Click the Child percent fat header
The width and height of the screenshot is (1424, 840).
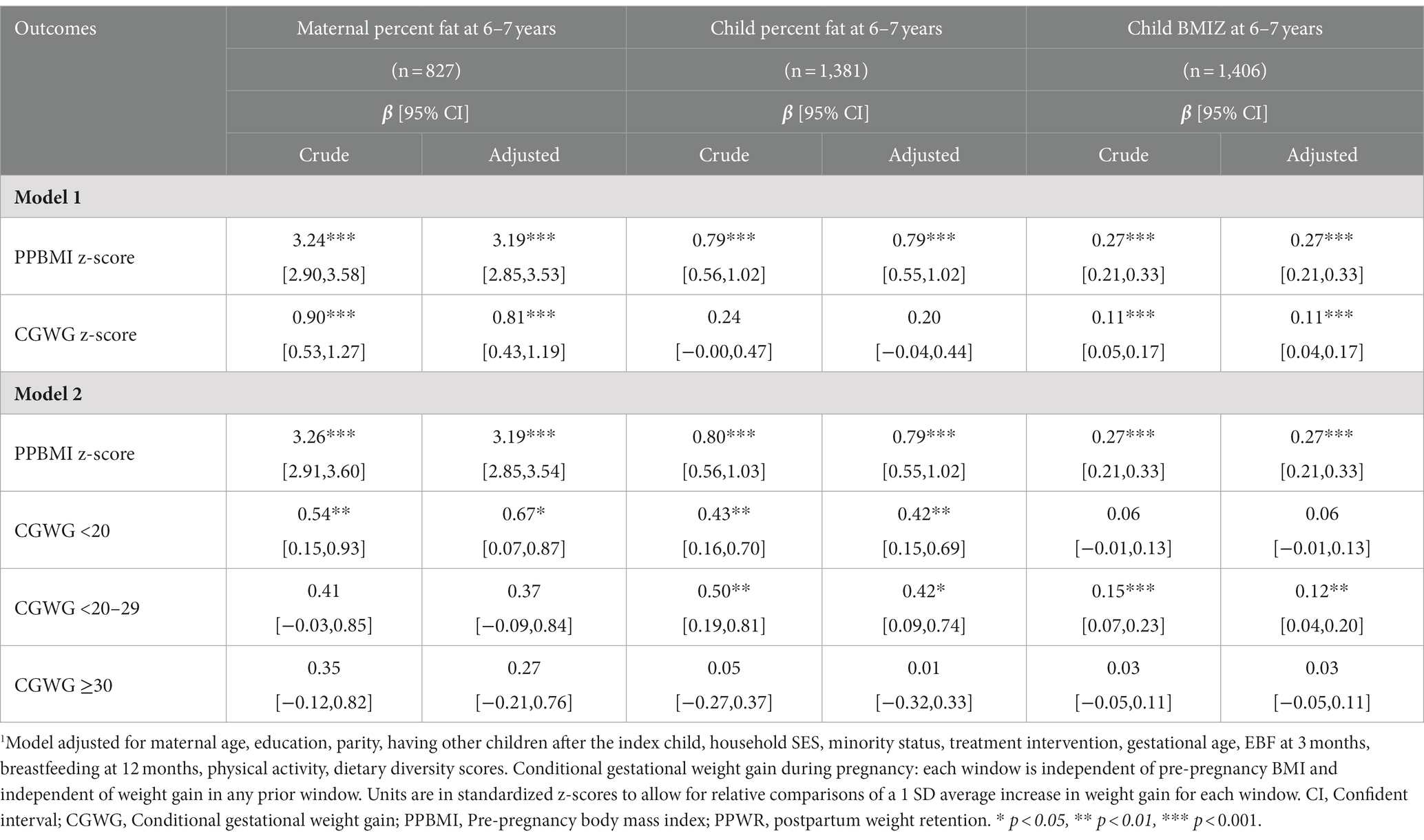[x=826, y=28]
